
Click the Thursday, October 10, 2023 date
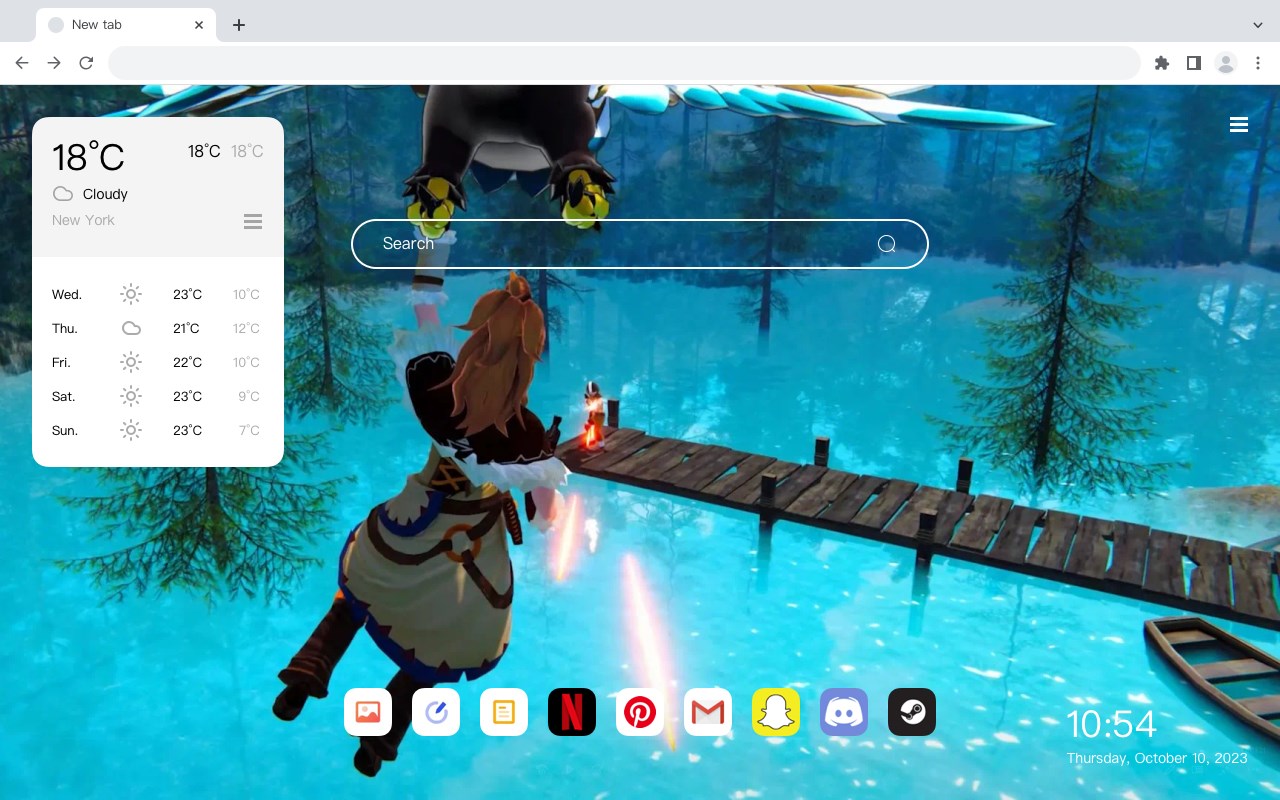[x=1157, y=758]
